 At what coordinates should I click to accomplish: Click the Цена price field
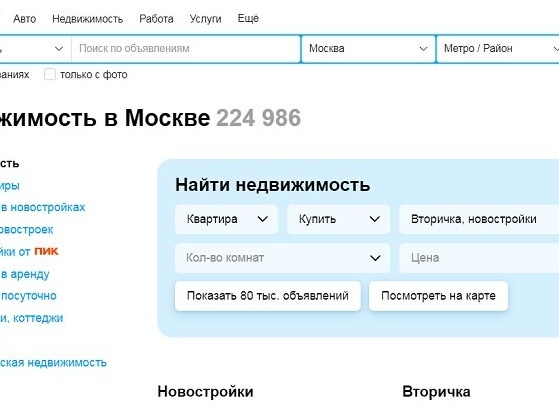(x=479, y=258)
